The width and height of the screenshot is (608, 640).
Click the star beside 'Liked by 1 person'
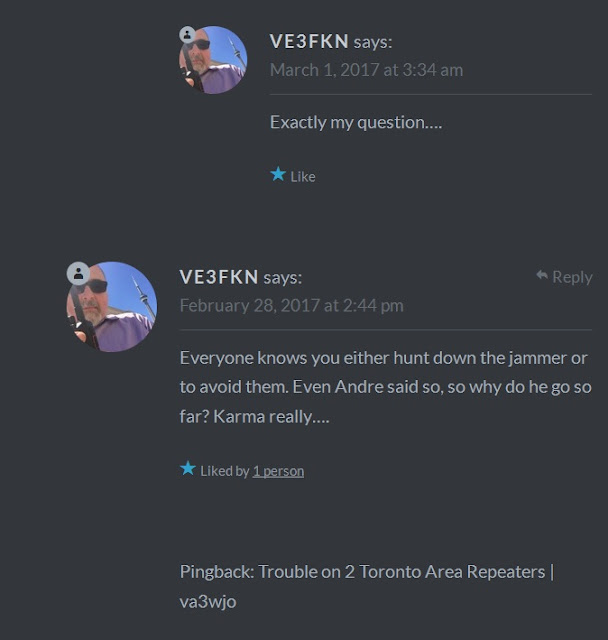pyautogui.click(x=188, y=468)
